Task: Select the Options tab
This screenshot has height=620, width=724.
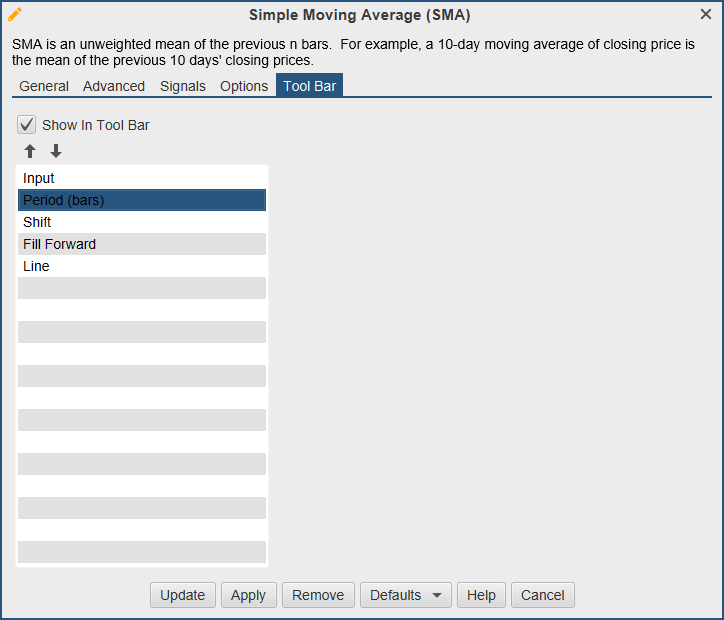Action: [244, 86]
